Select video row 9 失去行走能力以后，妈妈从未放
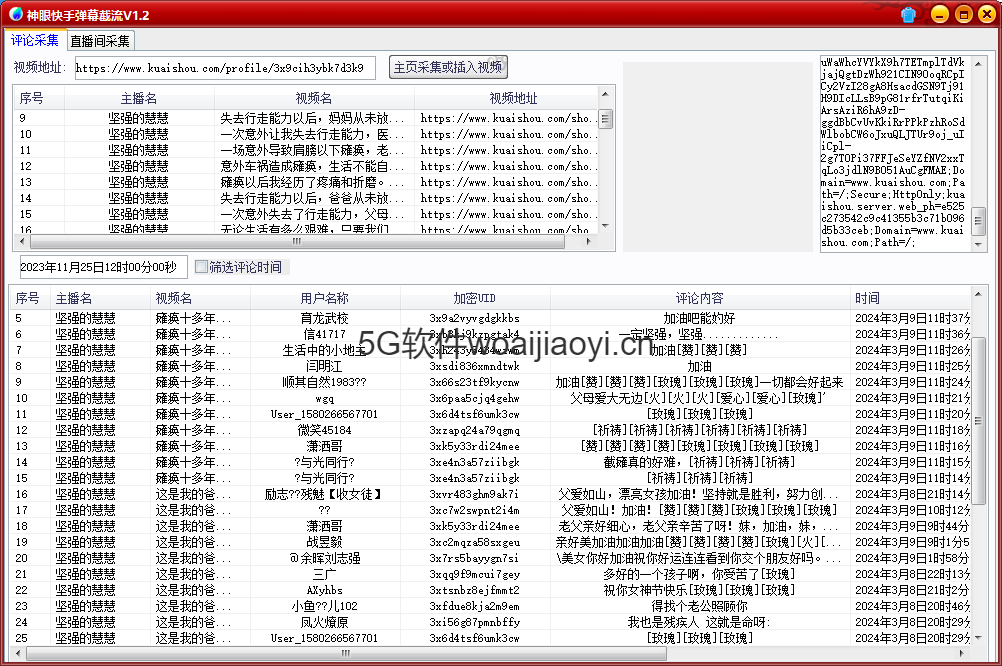The width and height of the screenshot is (1002, 666). point(307,118)
